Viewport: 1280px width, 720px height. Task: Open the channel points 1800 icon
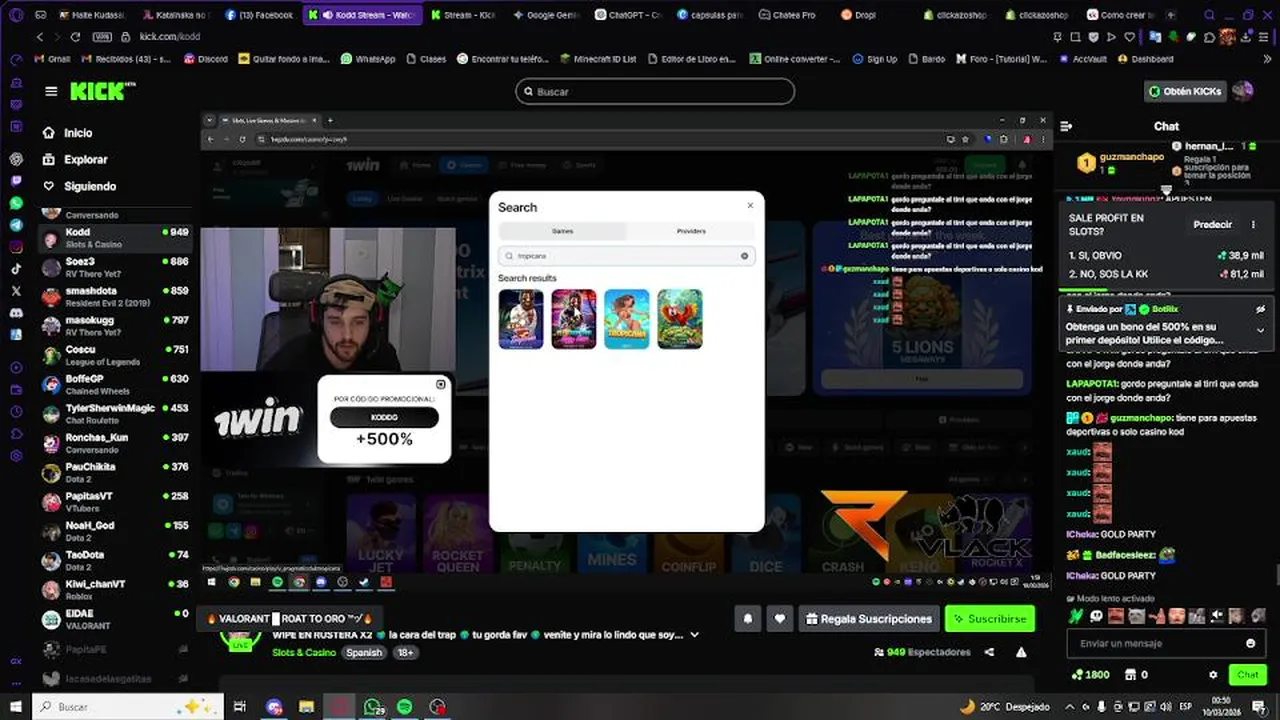click(x=1089, y=675)
